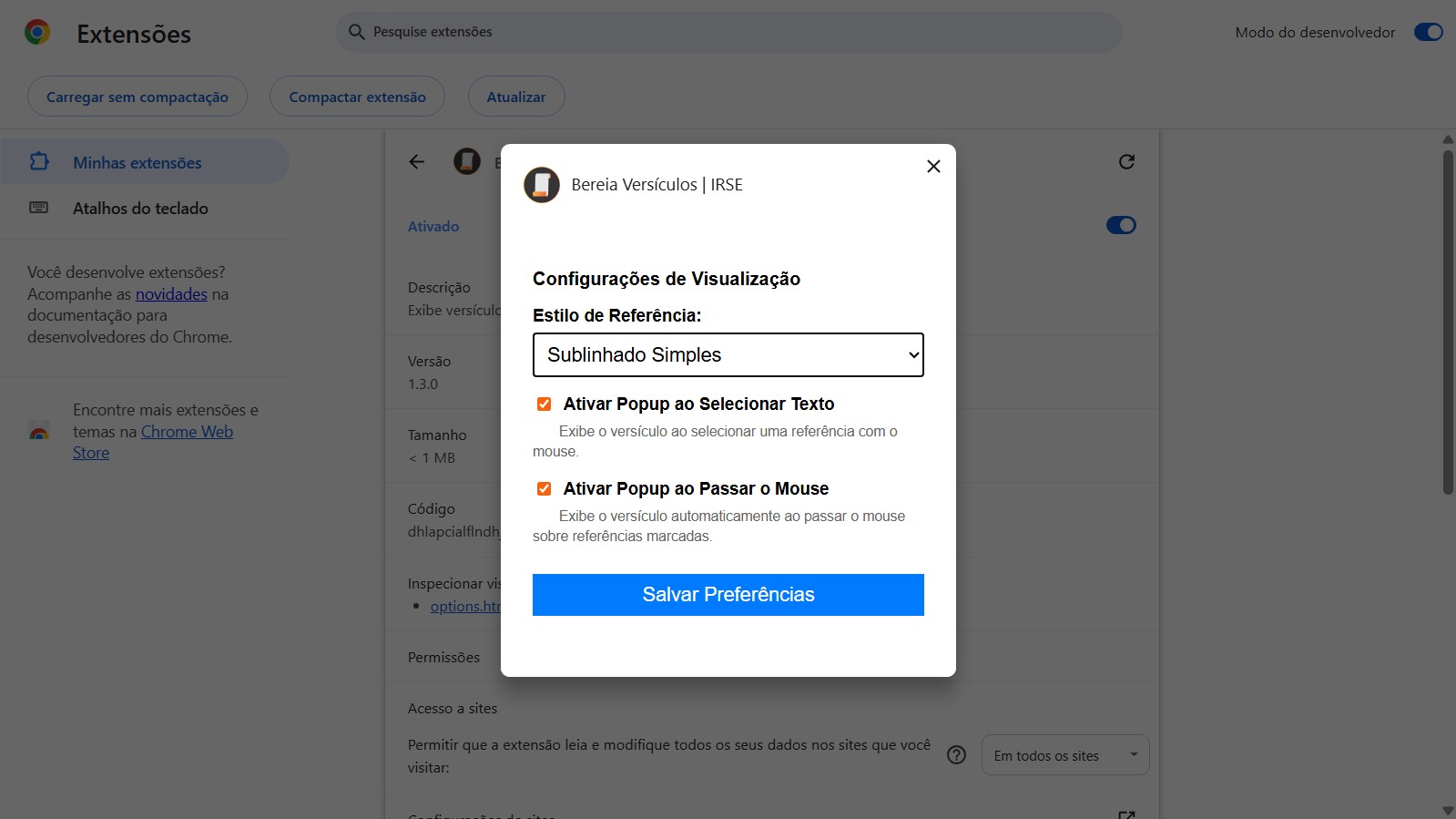Go to Atalhos do teclado
Image resolution: width=1456 pixels, height=819 pixels.
[140, 208]
